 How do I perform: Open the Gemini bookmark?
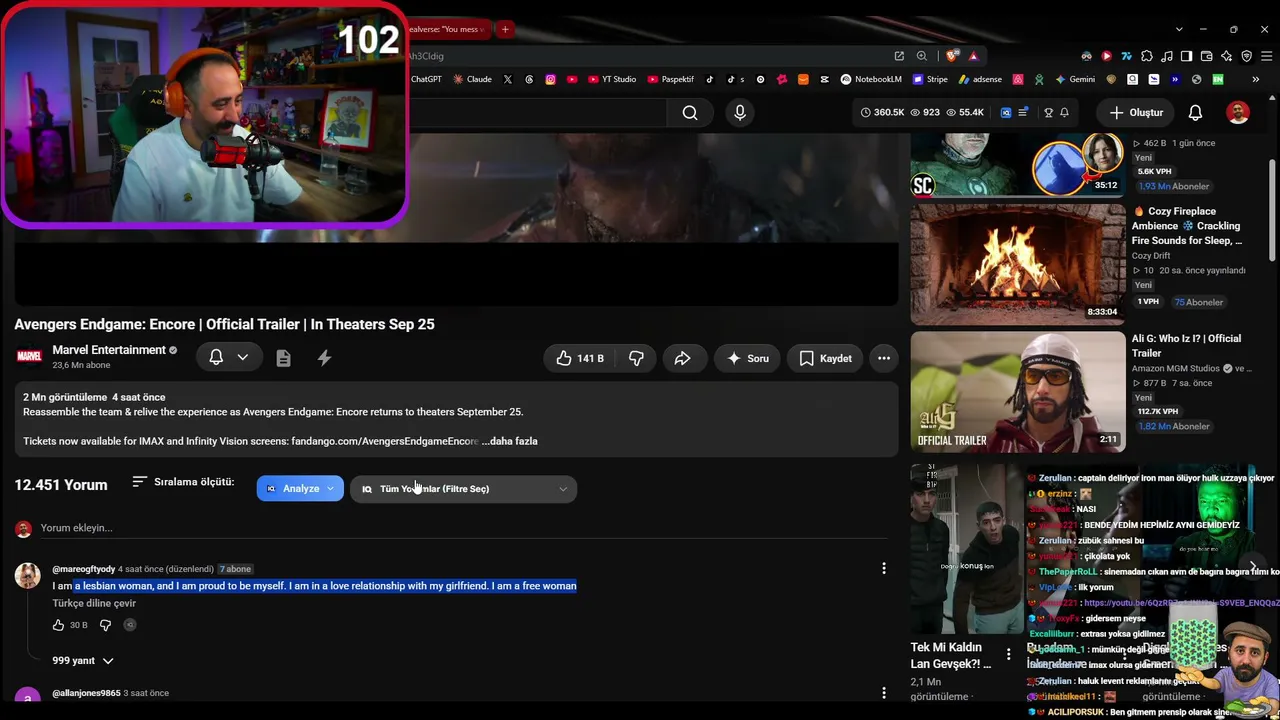(1075, 79)
